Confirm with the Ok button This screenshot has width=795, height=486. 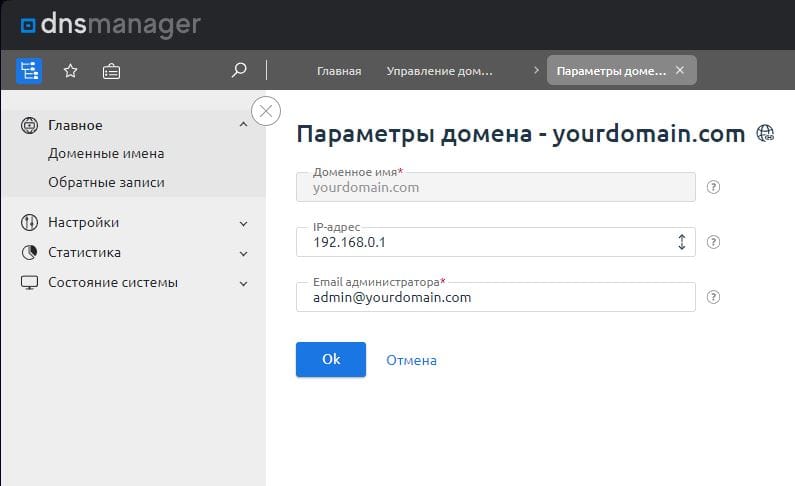coord(331,359)
